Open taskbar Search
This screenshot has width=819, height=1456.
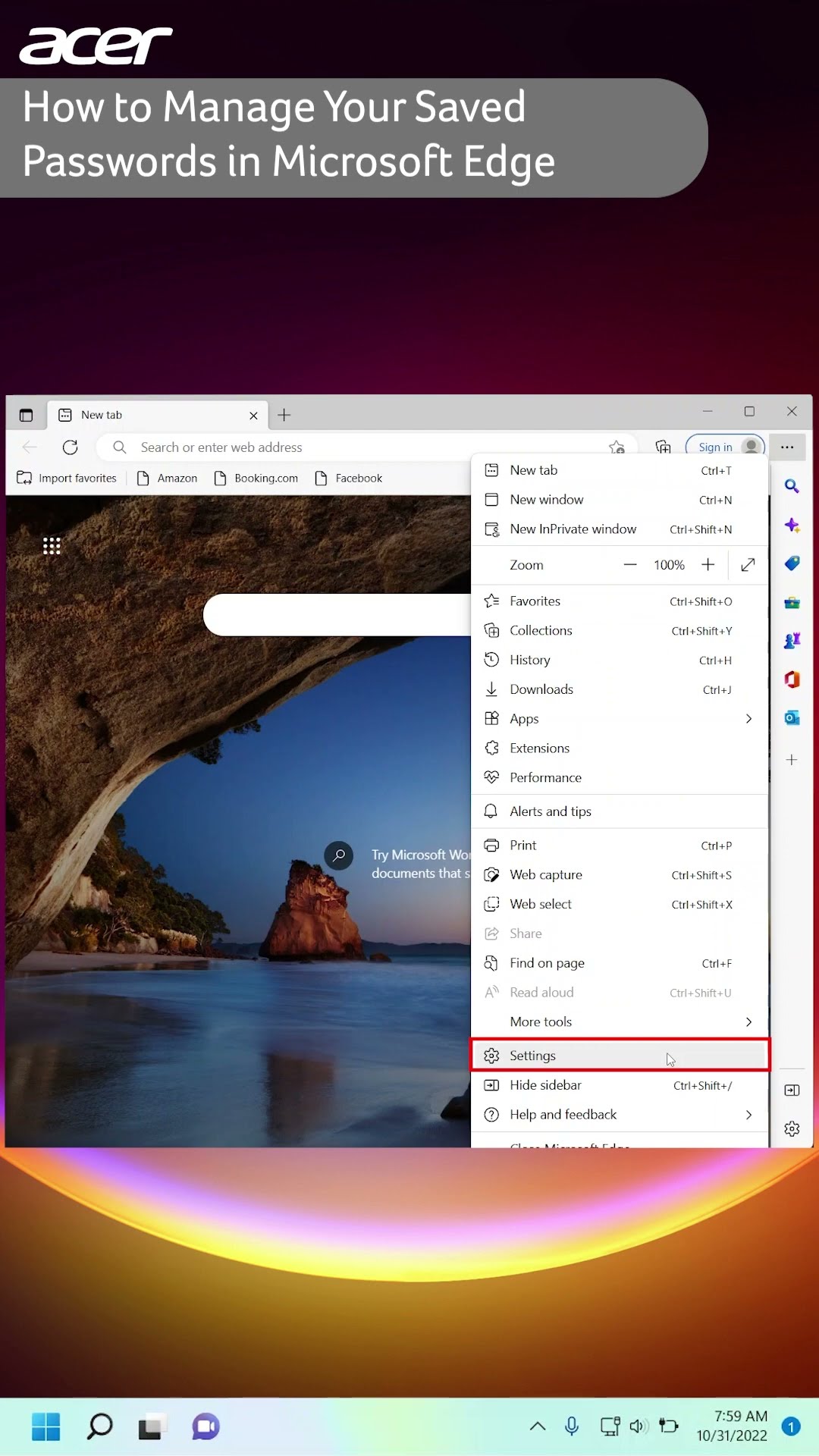[99, 1426]
